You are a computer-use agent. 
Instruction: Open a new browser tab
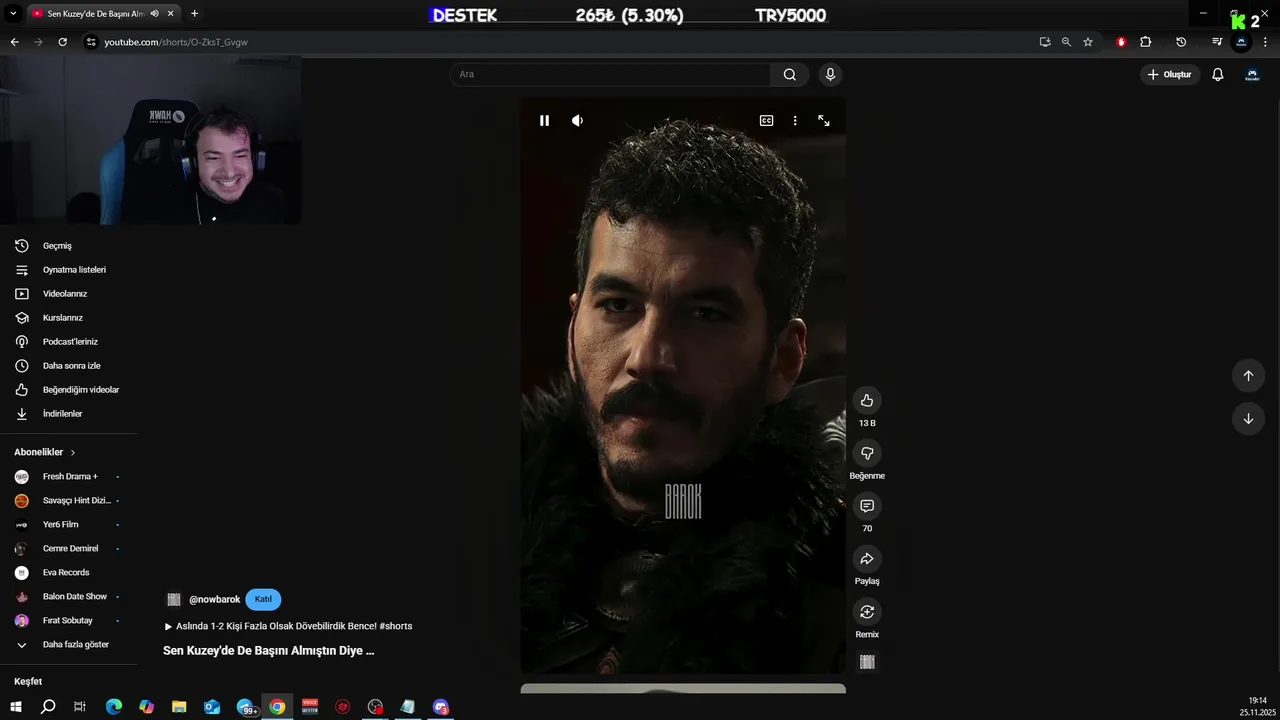click(x=194, y=14)
